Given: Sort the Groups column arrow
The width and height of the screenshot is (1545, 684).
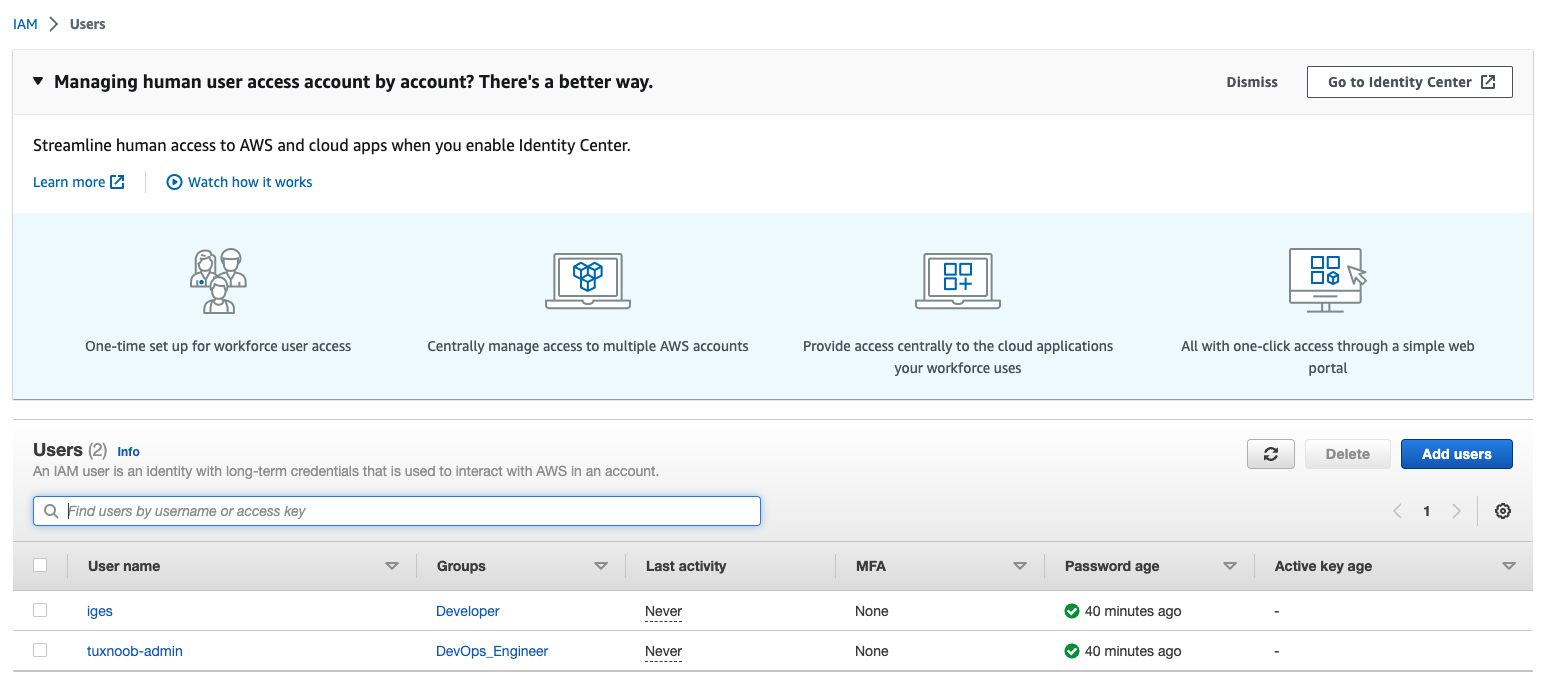Looking at the screenshot, I should click(601, 566).
